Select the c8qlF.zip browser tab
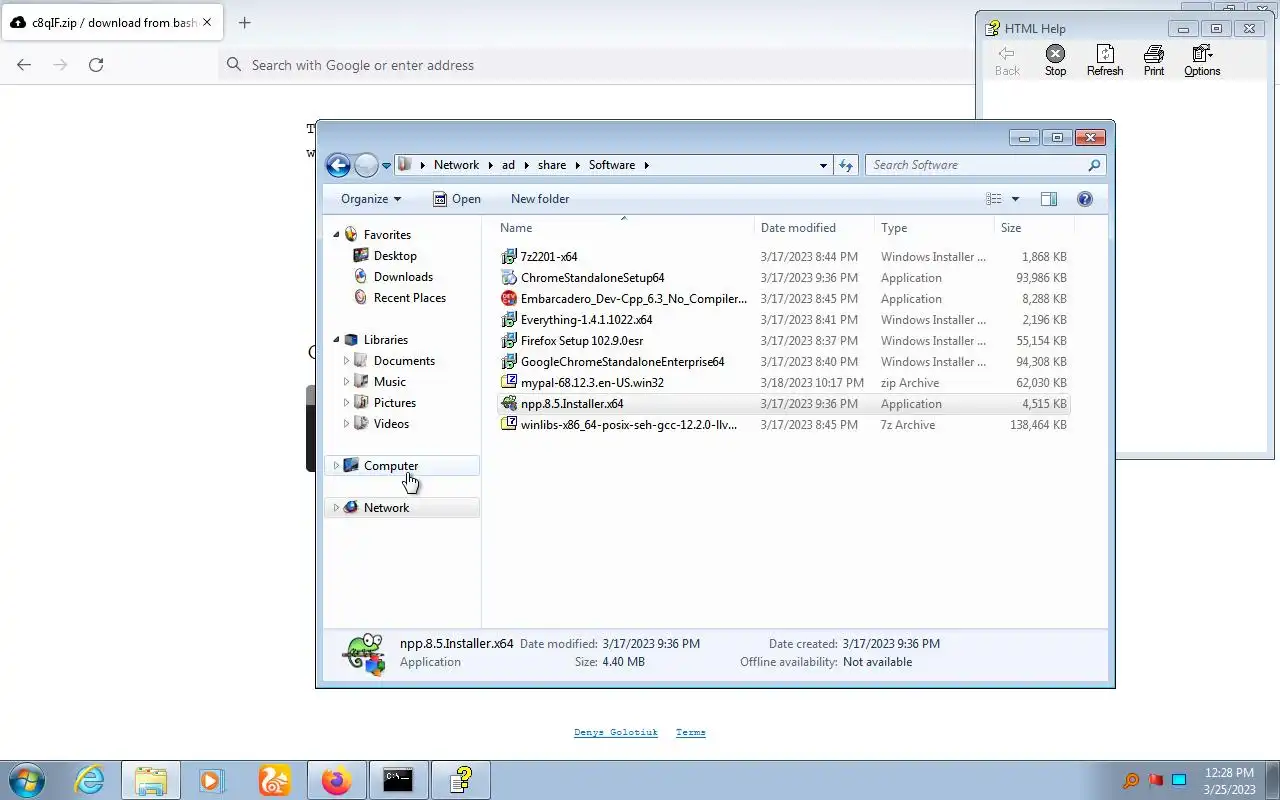 [110, 22]
